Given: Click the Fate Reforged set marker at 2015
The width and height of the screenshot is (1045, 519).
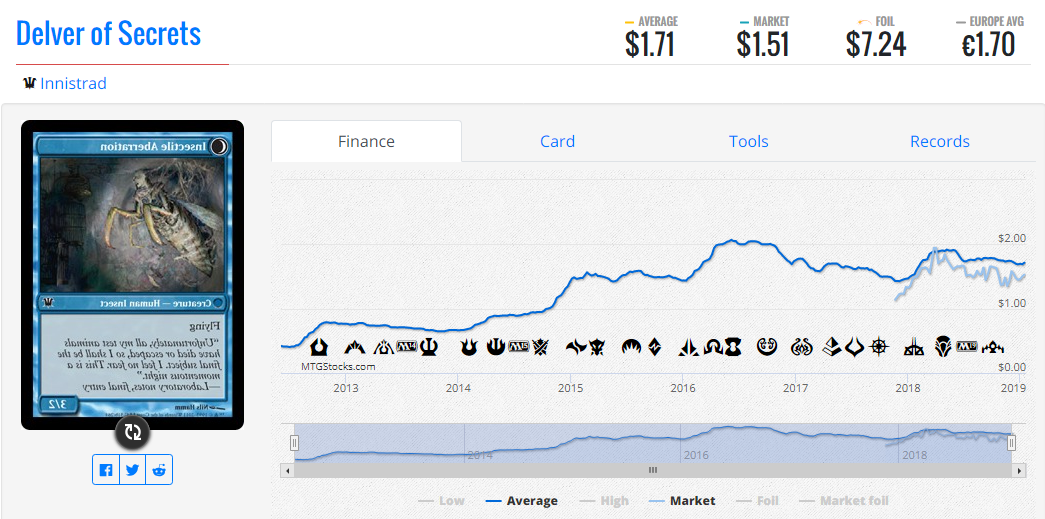Looking at the screenshot, I should click(576, 347).
